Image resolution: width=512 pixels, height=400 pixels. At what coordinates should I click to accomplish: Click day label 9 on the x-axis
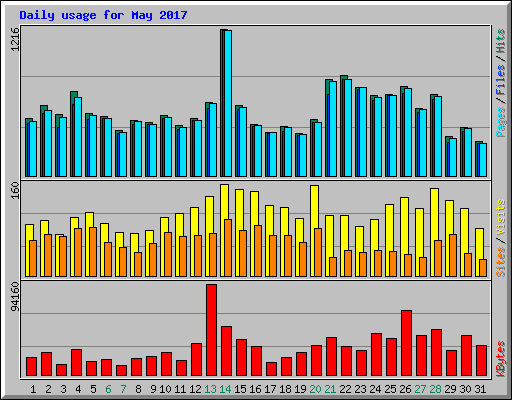pyautogui.click(x=153, y=389)
